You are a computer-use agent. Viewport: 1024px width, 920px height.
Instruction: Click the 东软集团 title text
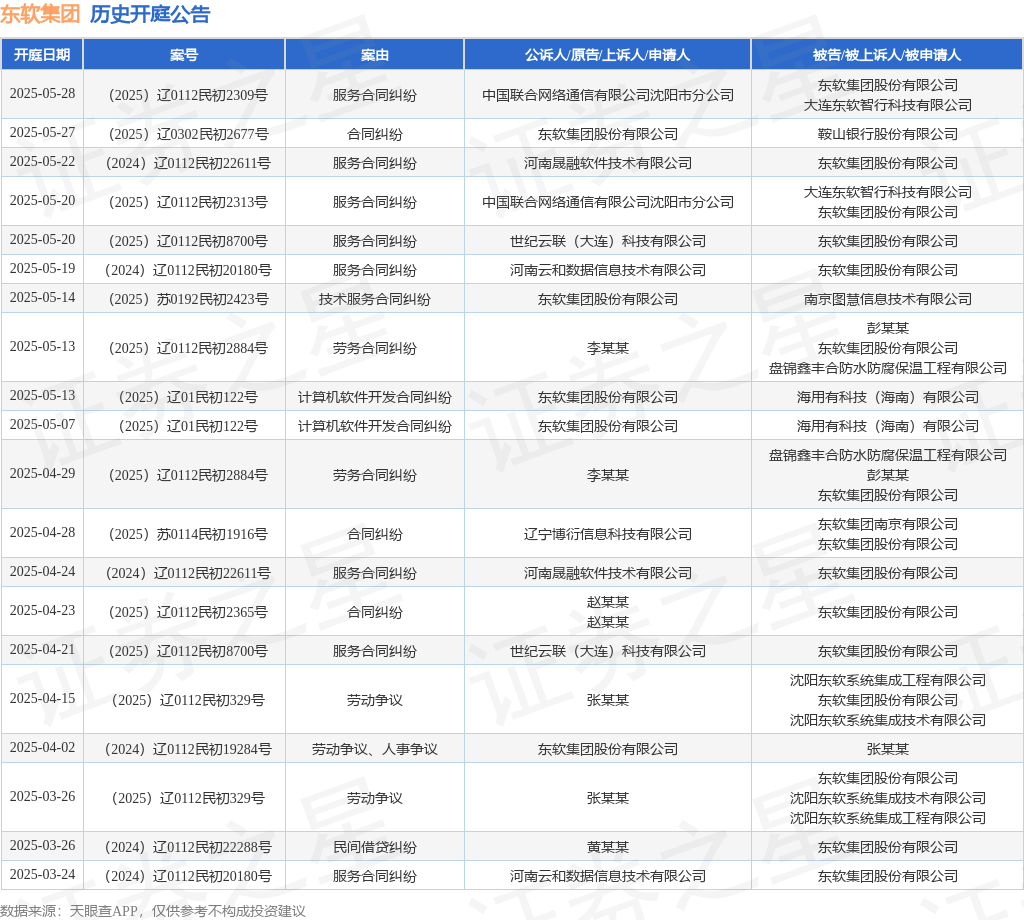[x=40, y=14]
